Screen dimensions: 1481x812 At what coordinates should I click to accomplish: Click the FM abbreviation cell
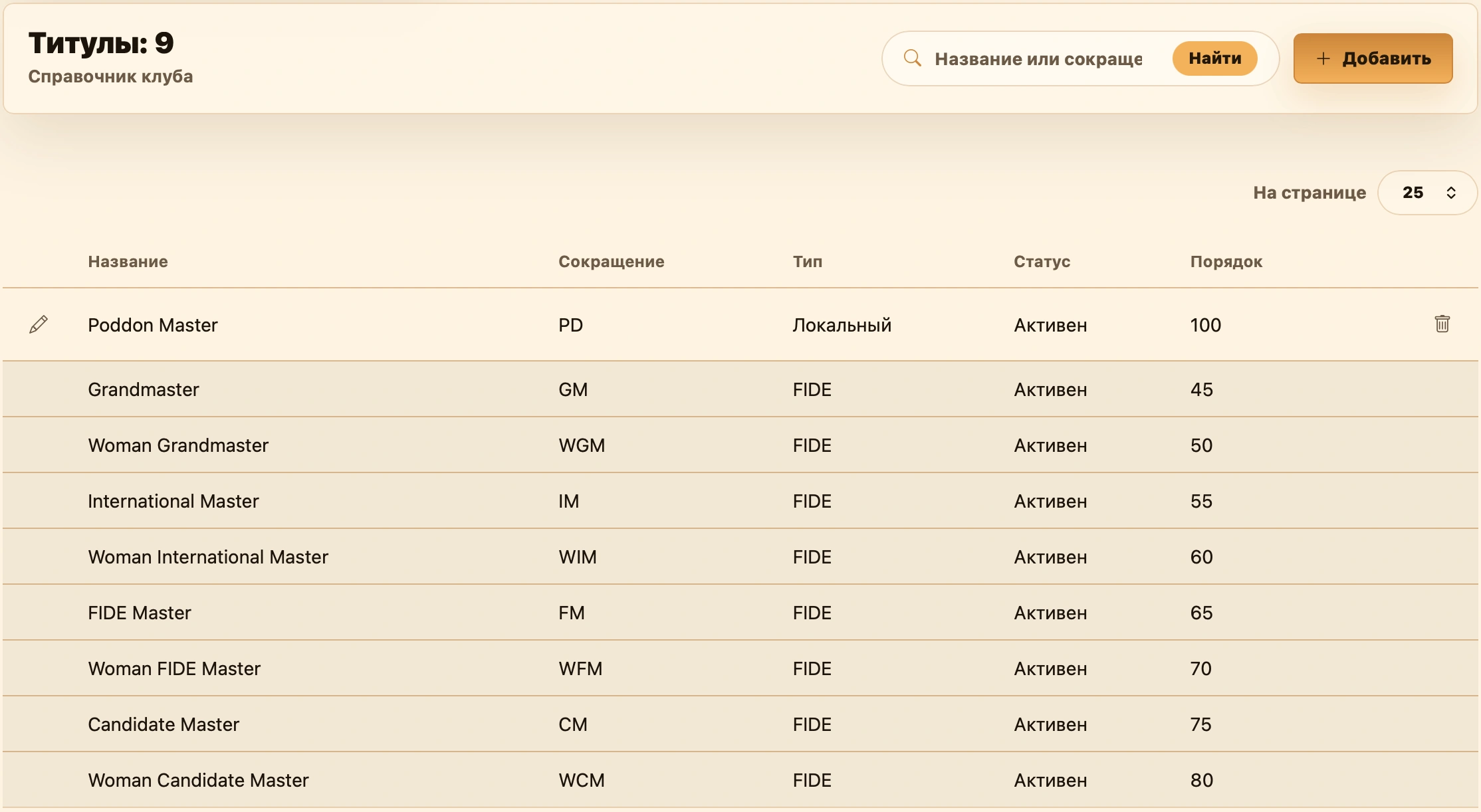(572, 613)
